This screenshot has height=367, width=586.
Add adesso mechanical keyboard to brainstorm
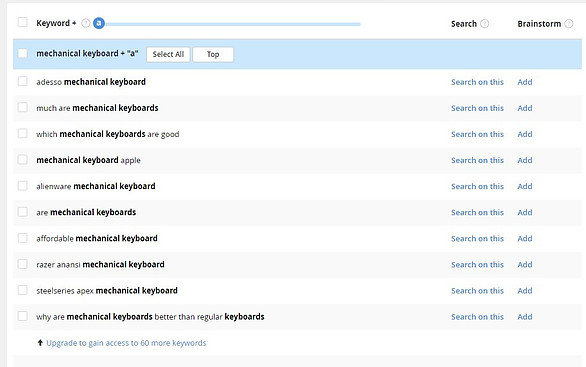[x=525, y=82]
